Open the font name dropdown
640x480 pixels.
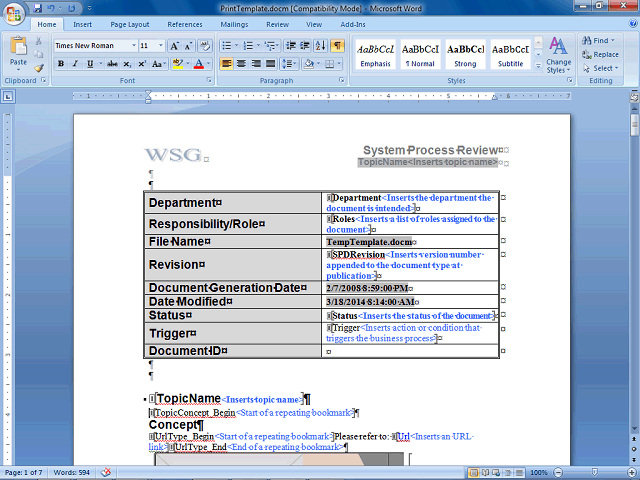133,45
